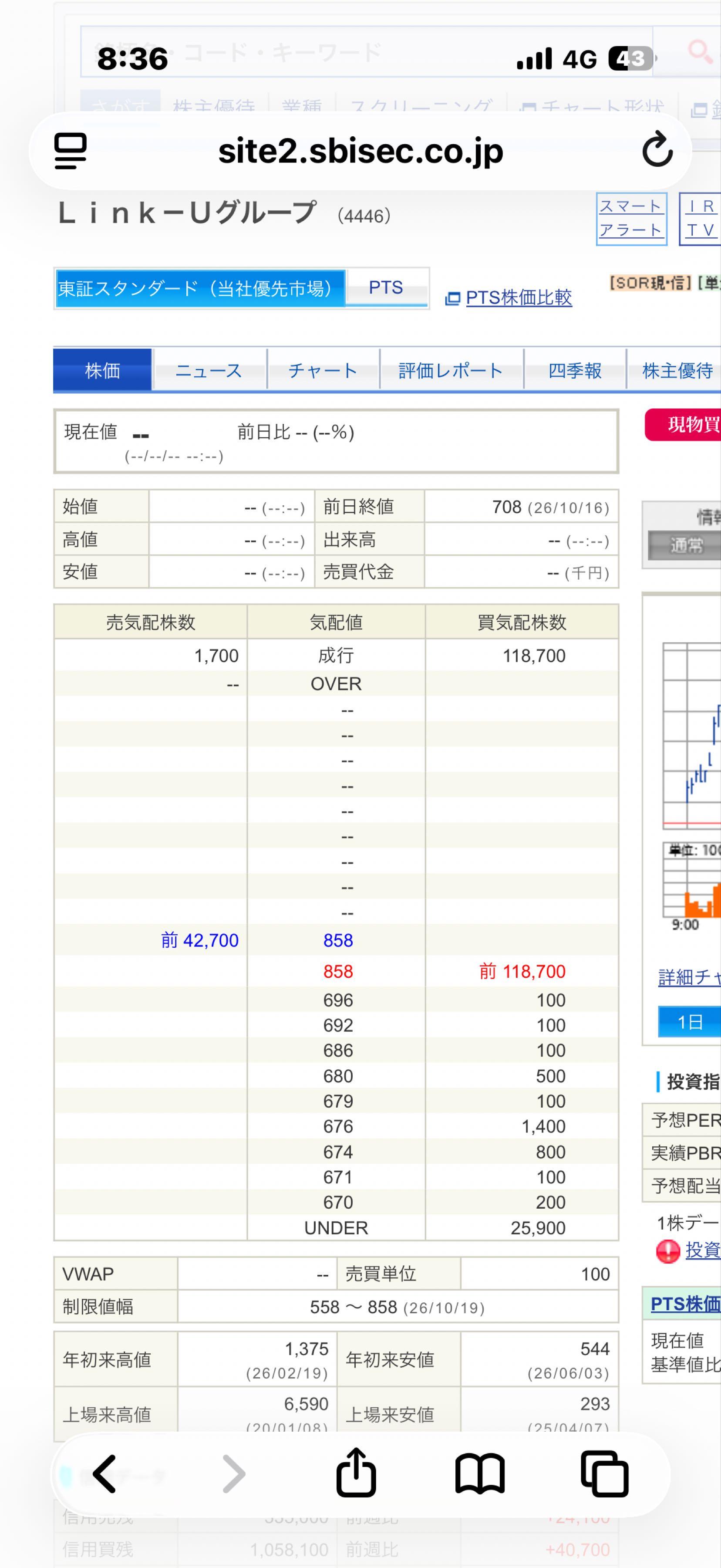This screenshot has width=721, height=1568.
Task: Click the red 858 bid price
Action: (338, 971)
